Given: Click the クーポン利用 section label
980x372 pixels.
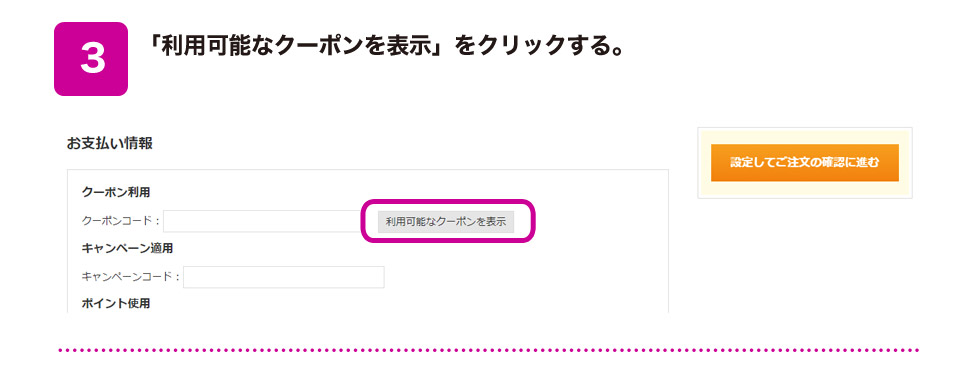Looking at the screenshot, I should tap(116, 193).
